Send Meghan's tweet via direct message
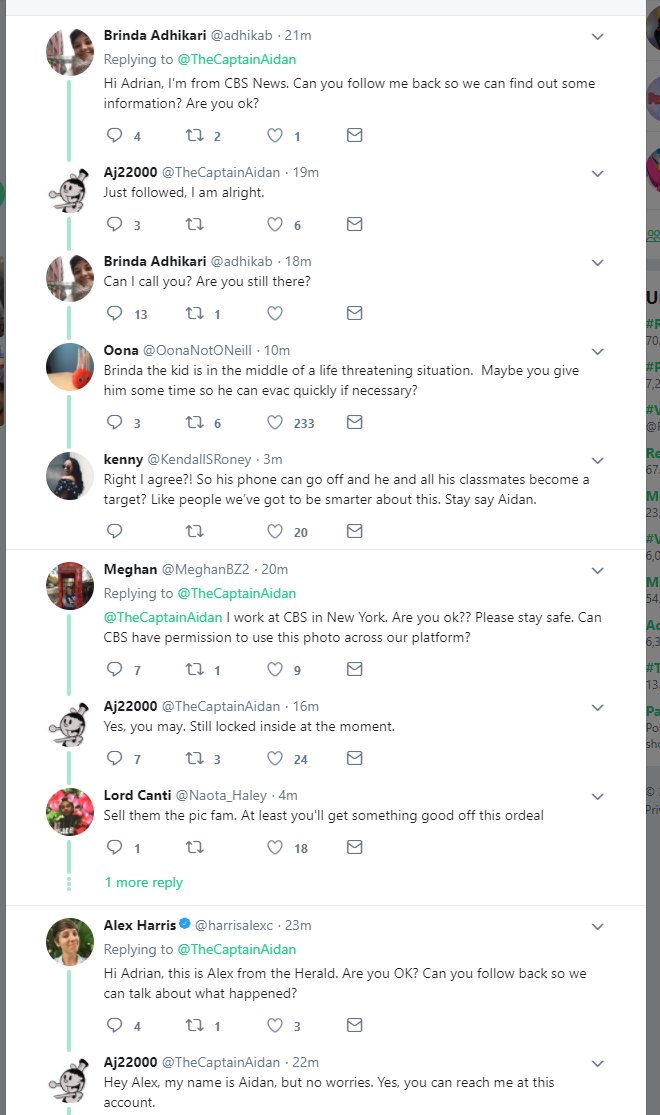 pyautogui.click(x=354, y=670)
